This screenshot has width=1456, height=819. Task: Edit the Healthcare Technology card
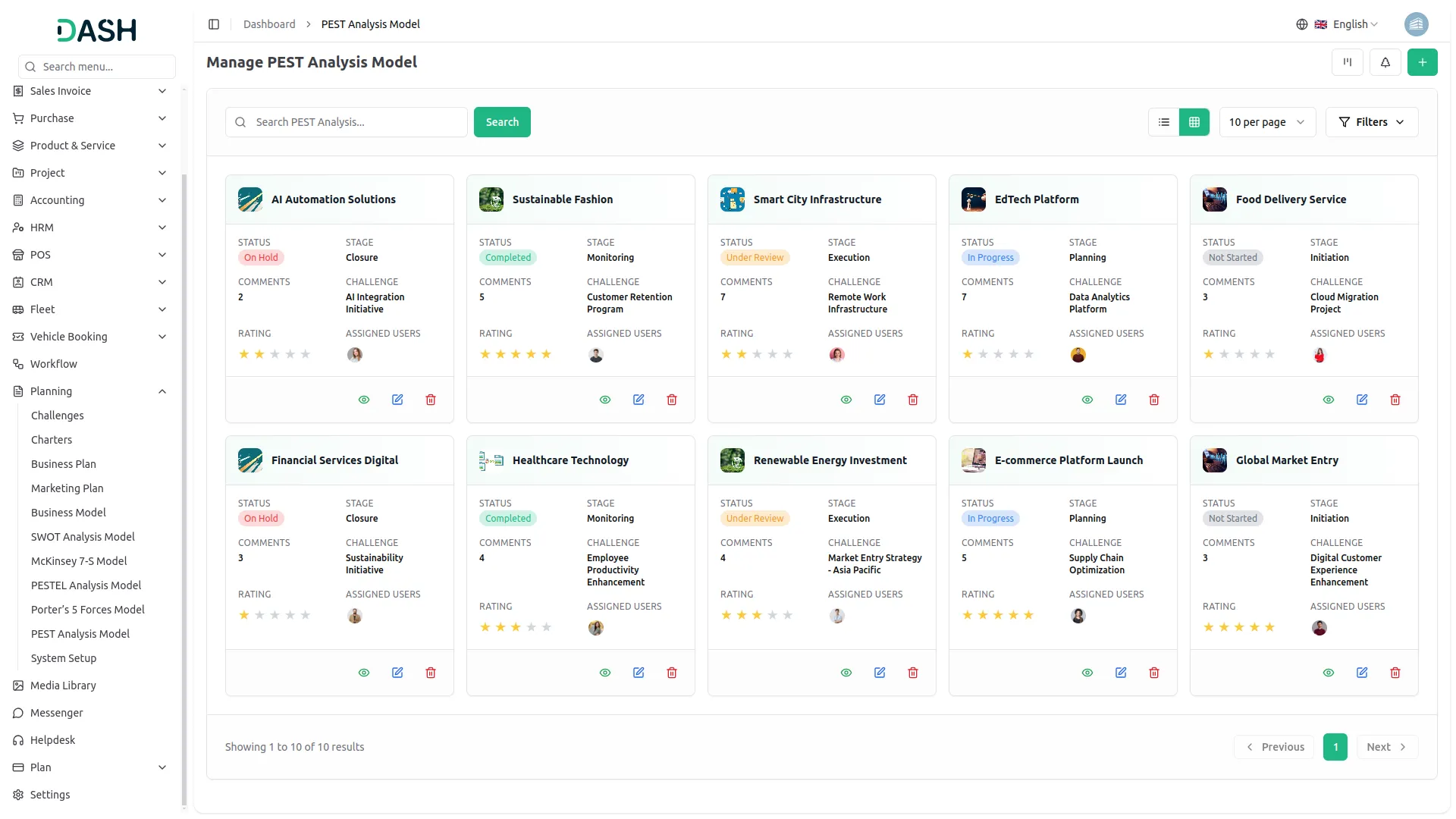(x=639, y=673)
